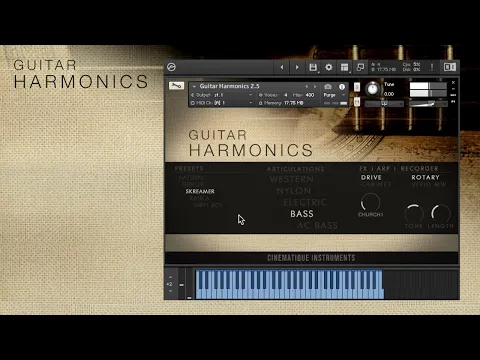This screenshot has width=480, height=360.
Task: Open the MIDI Ch dropdown
Action: click(251, 103)
